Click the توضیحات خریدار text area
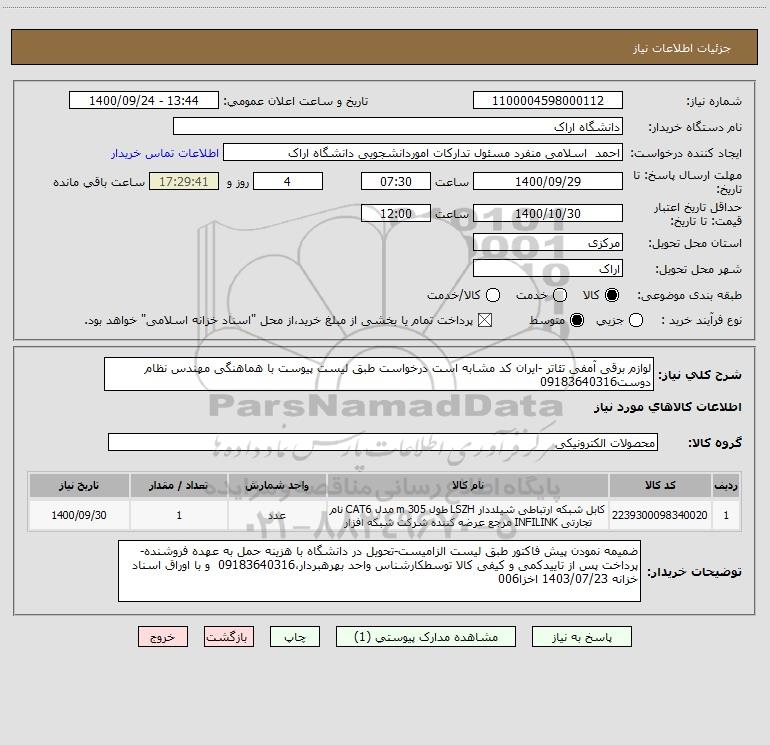The image size is (770, 745). click(379, 571)
